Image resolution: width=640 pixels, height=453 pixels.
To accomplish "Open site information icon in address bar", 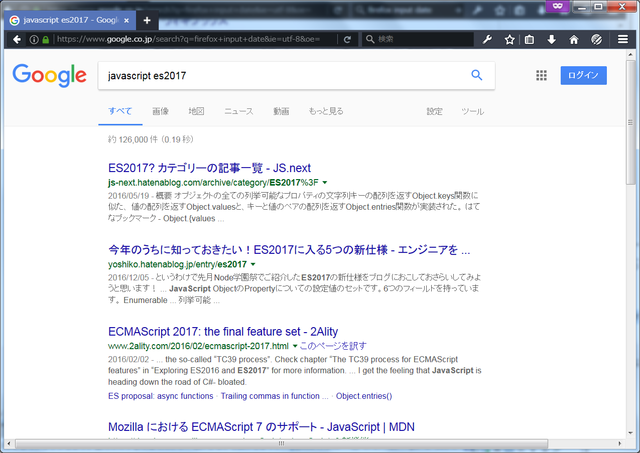I will (x=34, y=40).
